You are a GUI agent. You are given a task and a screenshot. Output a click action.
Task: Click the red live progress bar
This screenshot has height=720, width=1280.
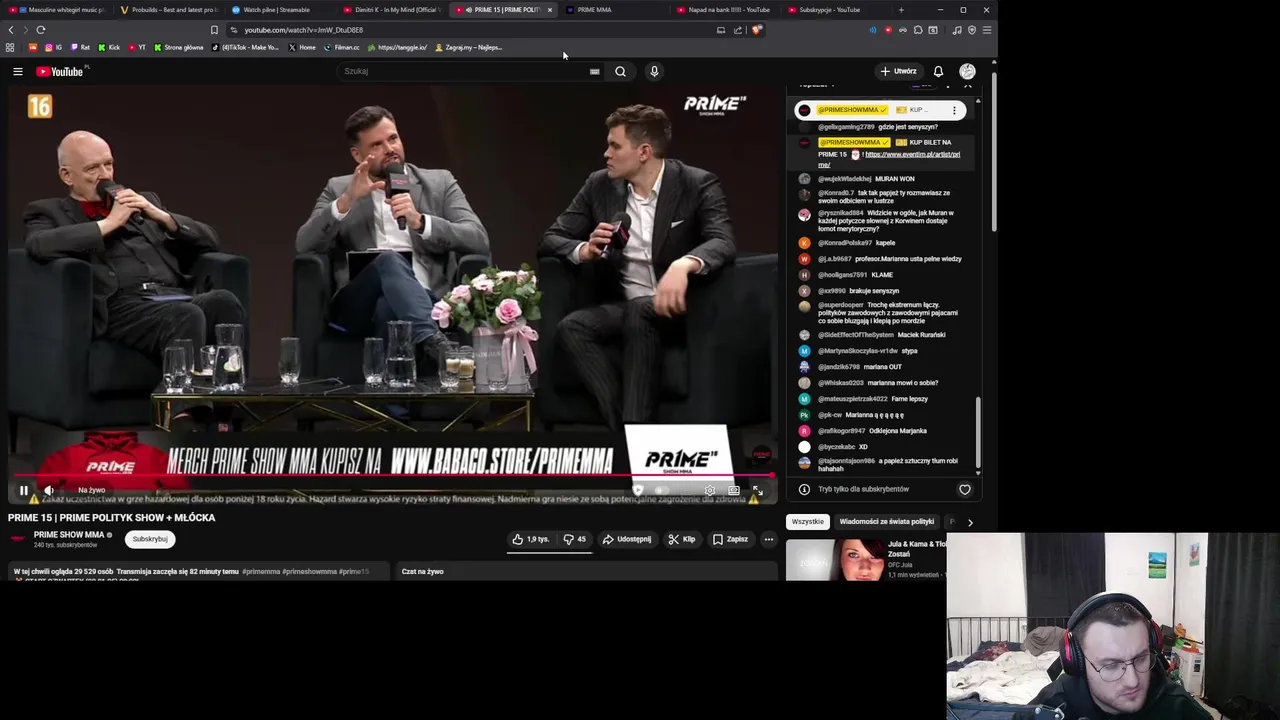point(392,476)
